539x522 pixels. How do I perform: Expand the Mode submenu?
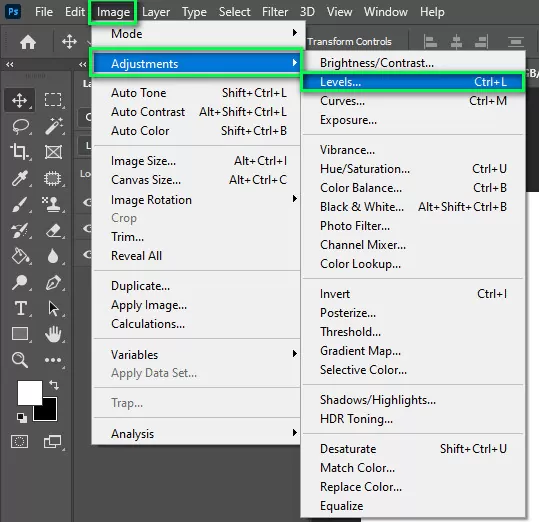196,33
